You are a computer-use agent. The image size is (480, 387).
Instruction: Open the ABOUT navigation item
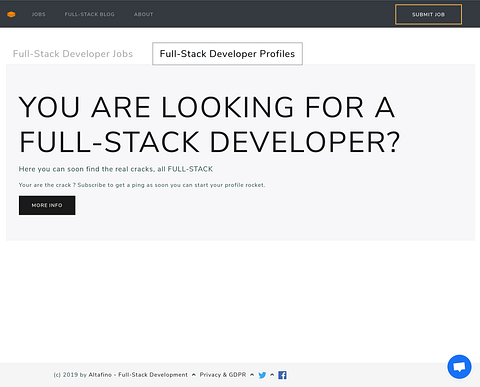coord(144,14)
